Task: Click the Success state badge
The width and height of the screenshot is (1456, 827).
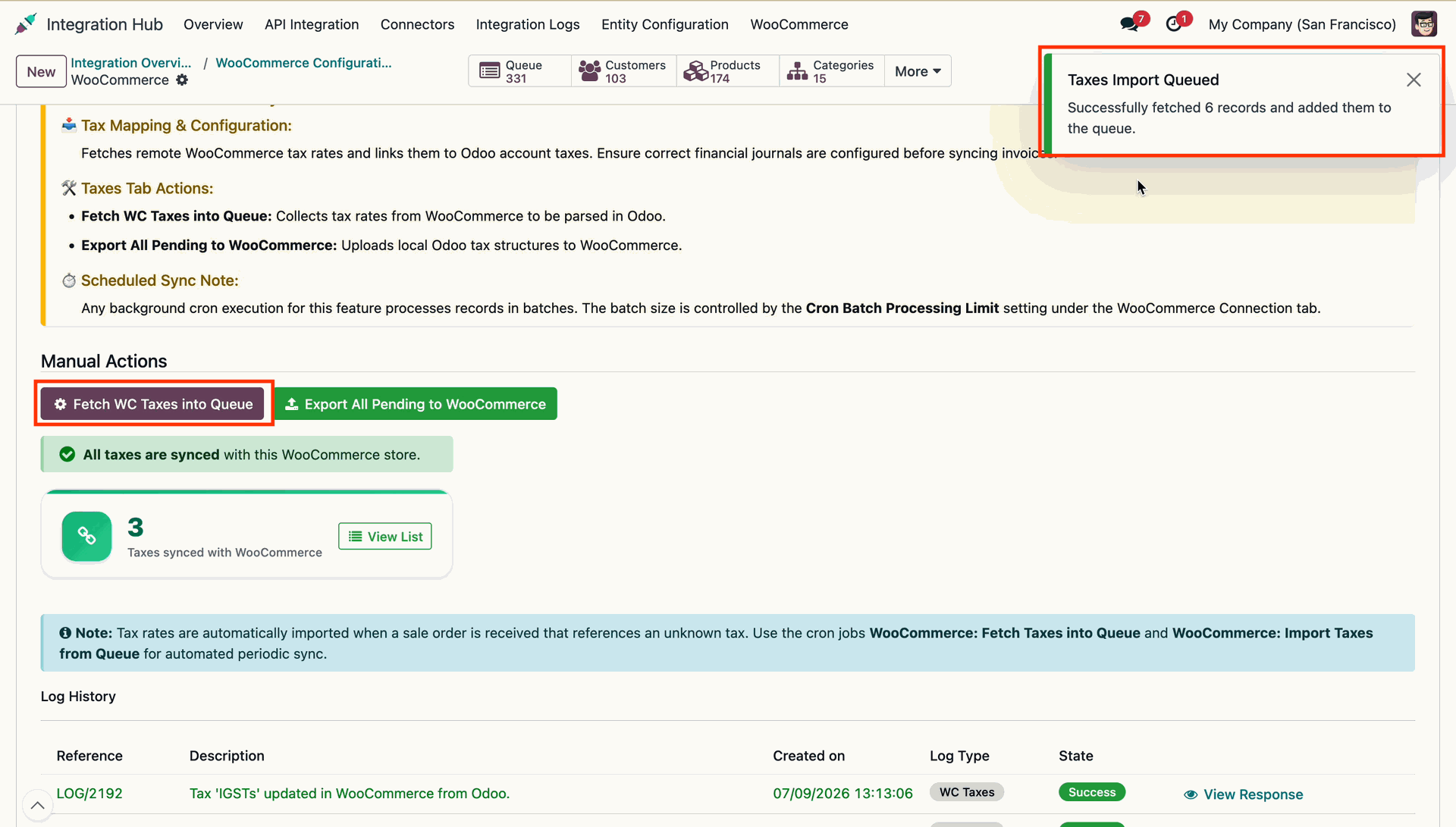Action: click(1092, 792)
